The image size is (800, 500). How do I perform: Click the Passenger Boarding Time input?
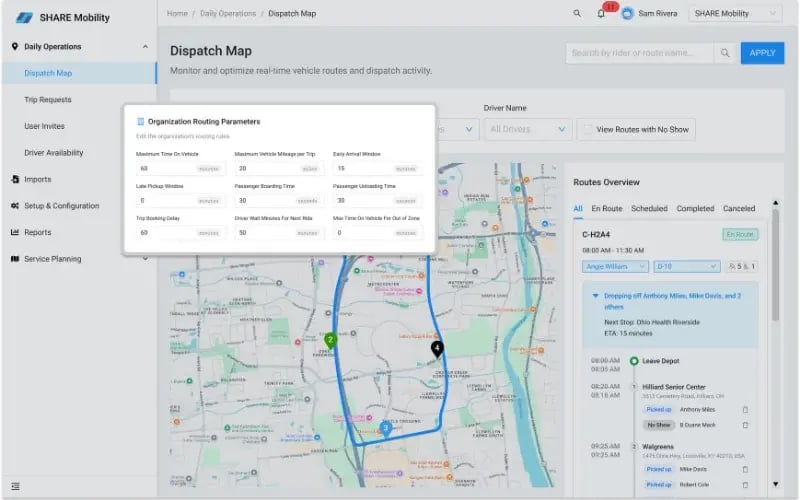click(279, 201)
